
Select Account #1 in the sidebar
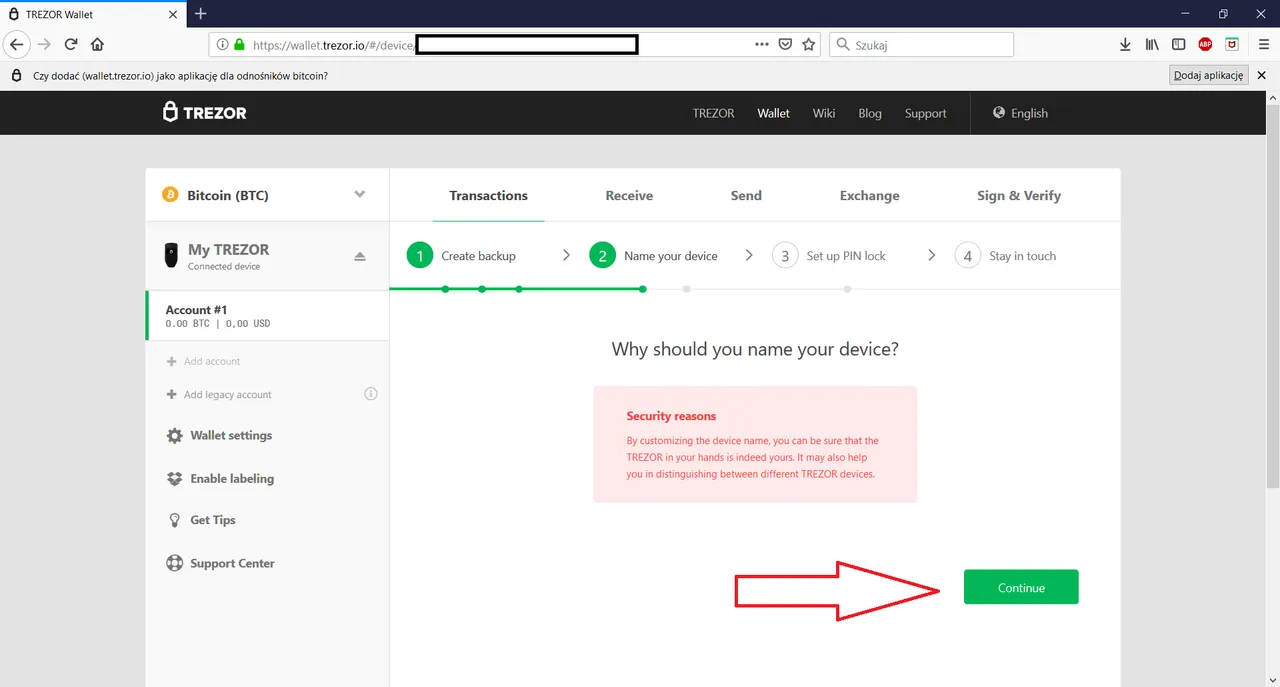[267, 316]
